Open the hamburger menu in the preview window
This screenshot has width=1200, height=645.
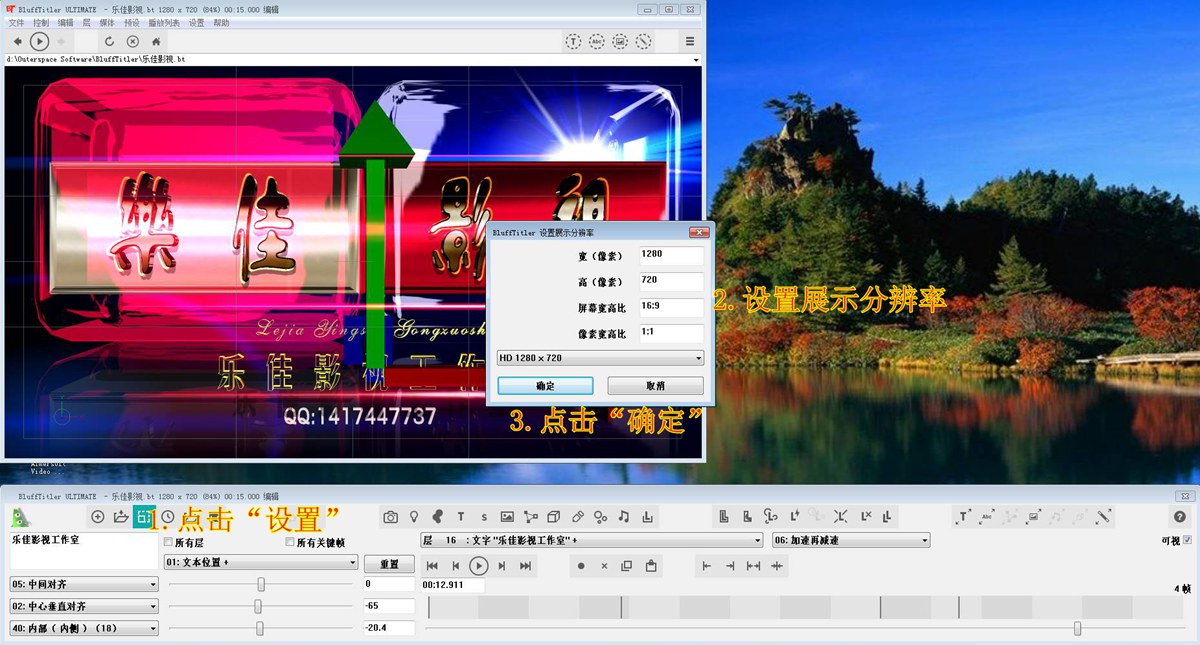click(690, 41)
